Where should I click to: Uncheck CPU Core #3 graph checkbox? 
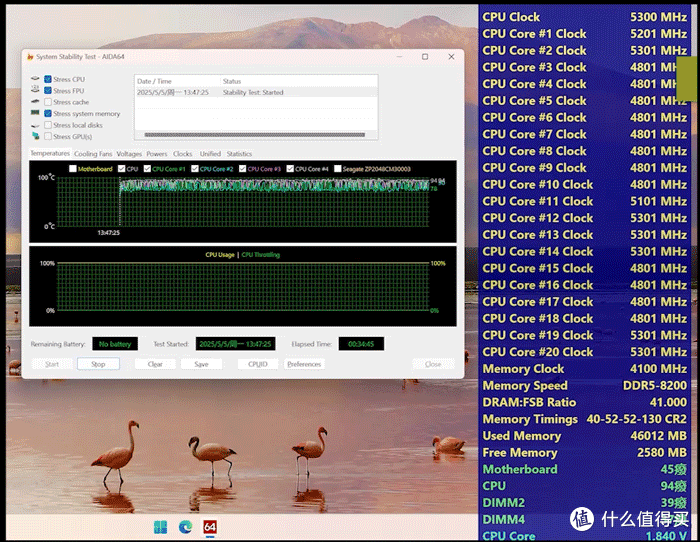point(242,169)
